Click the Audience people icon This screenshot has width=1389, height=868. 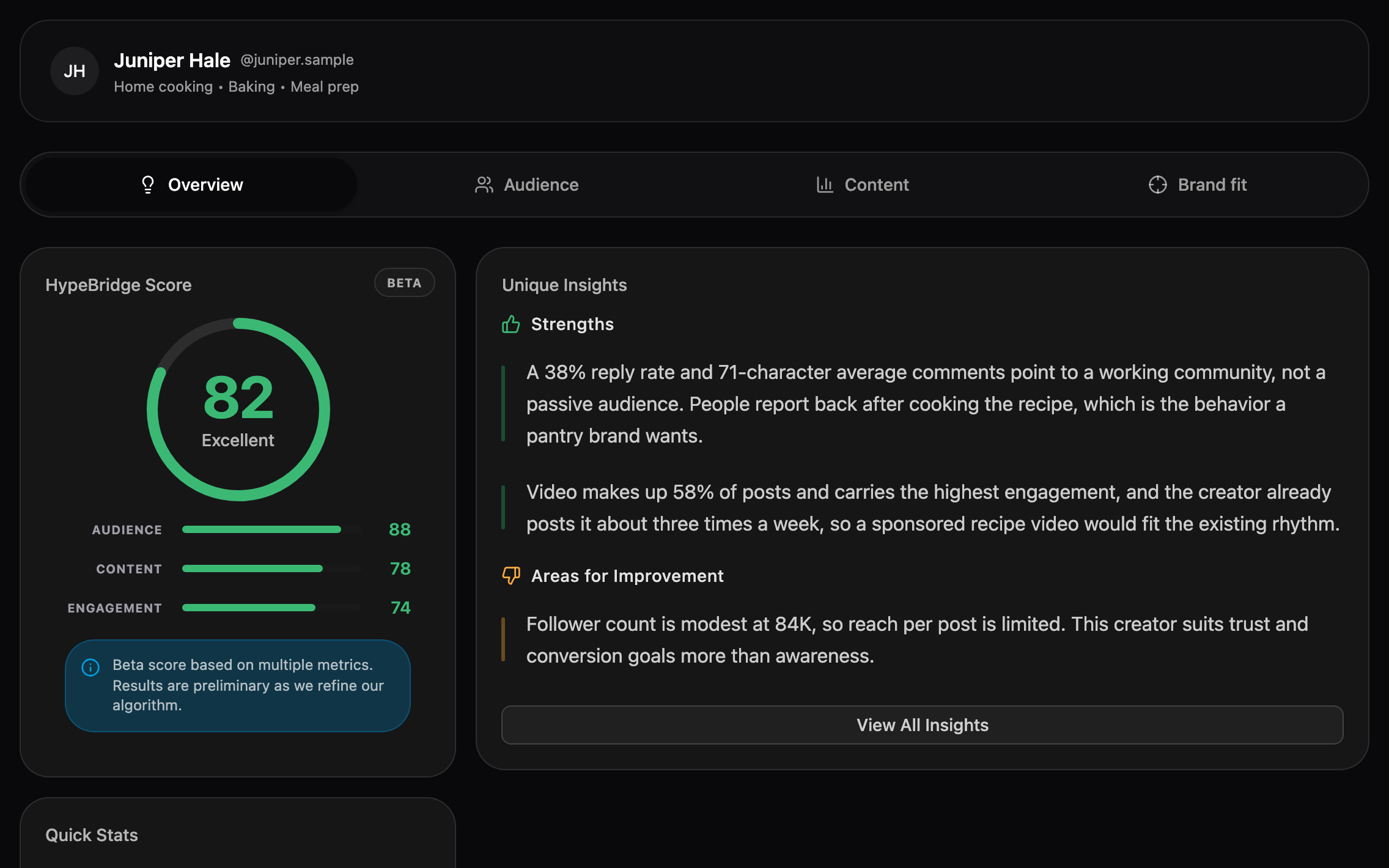[484, 185]
